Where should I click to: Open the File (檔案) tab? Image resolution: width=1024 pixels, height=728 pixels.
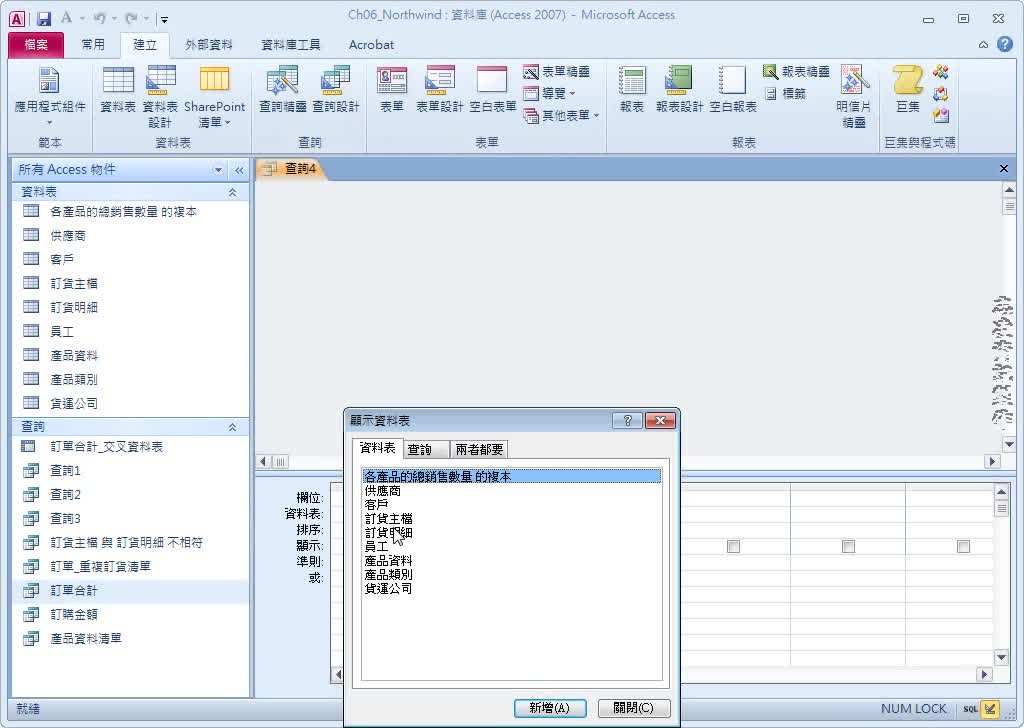click(x=36, y=44)
